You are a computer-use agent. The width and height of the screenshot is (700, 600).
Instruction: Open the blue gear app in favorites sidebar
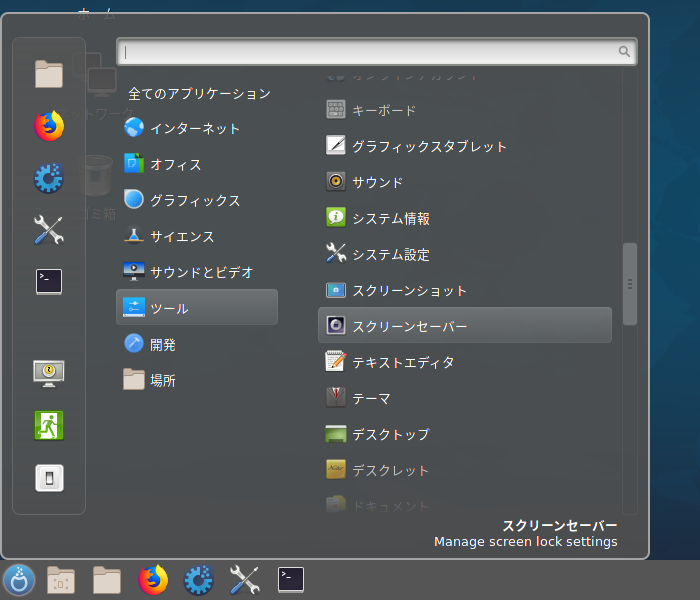click(x=49, y=178)
